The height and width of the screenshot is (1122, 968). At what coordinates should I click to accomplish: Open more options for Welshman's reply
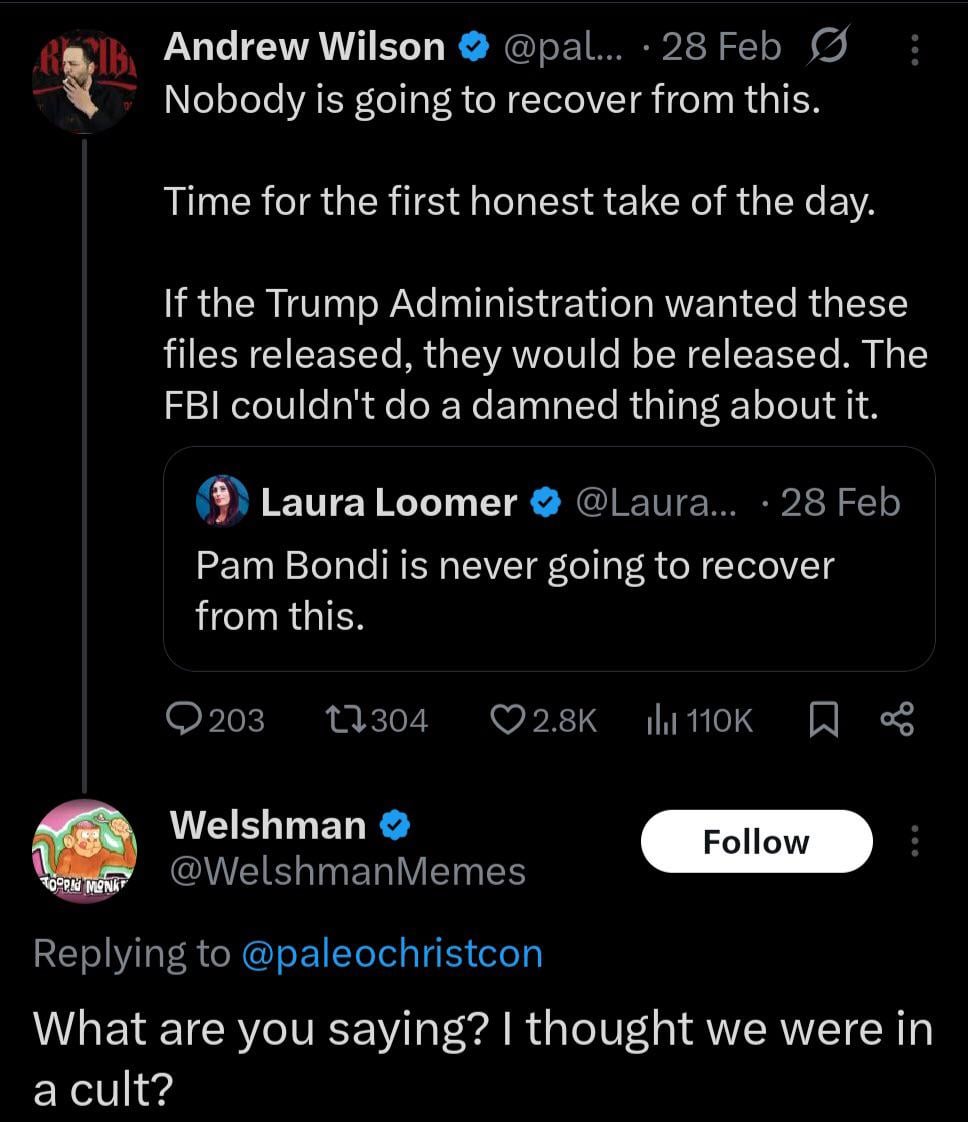(914, 842)
